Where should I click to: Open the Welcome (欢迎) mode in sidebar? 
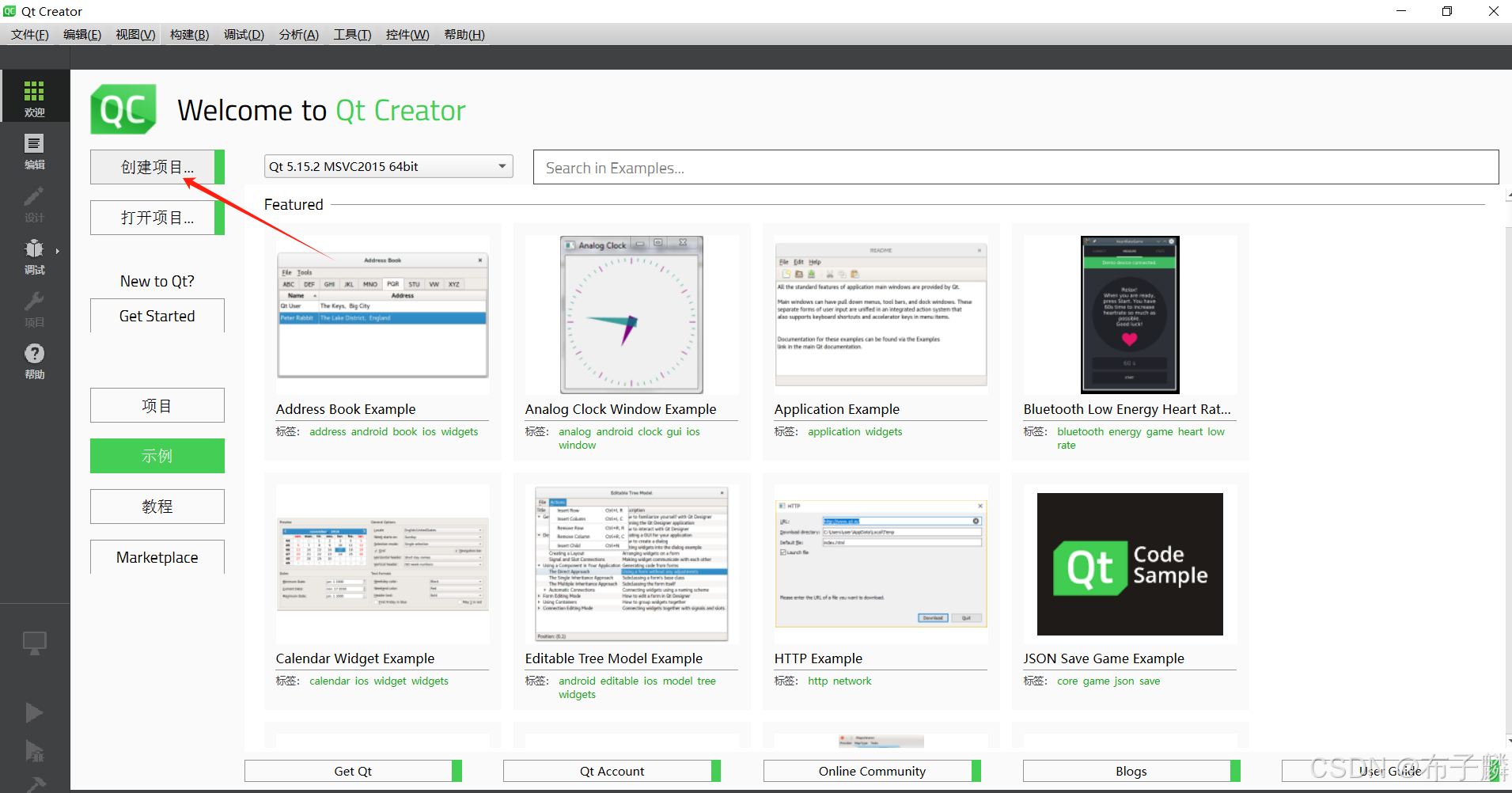(x=34, y=97)
